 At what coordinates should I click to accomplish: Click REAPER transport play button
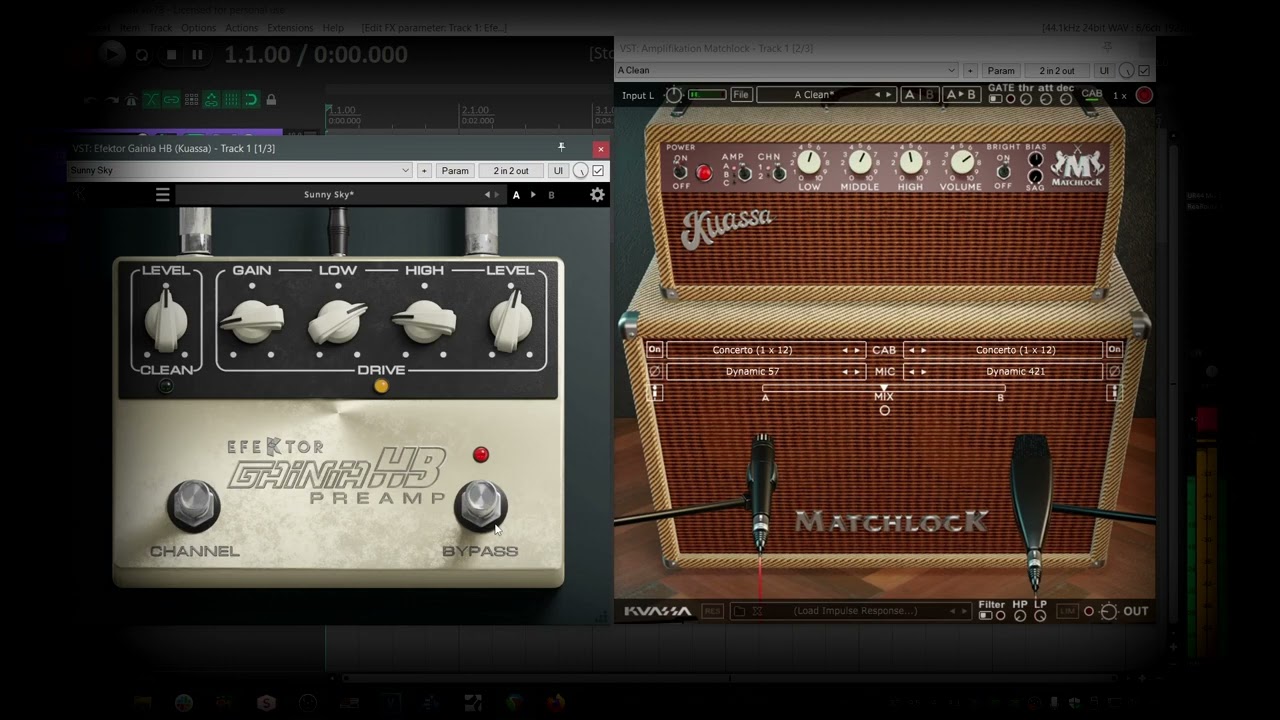pyautogui.click(x=111, y=54)
